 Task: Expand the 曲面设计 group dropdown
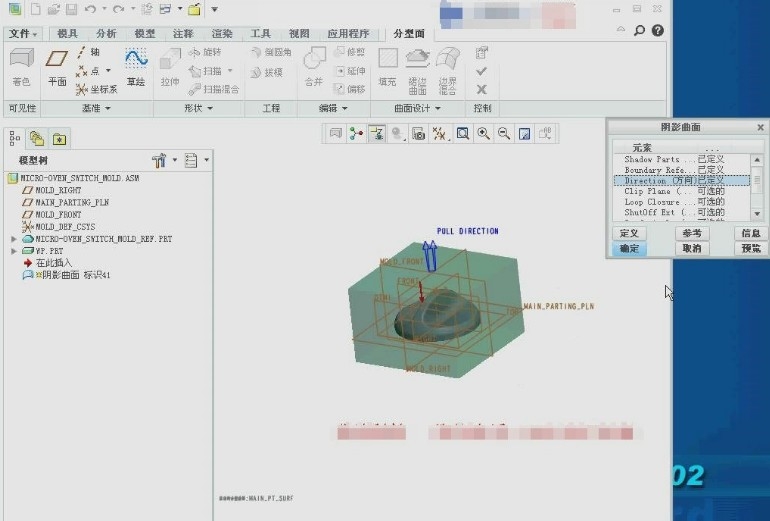[x=417, y=109]
